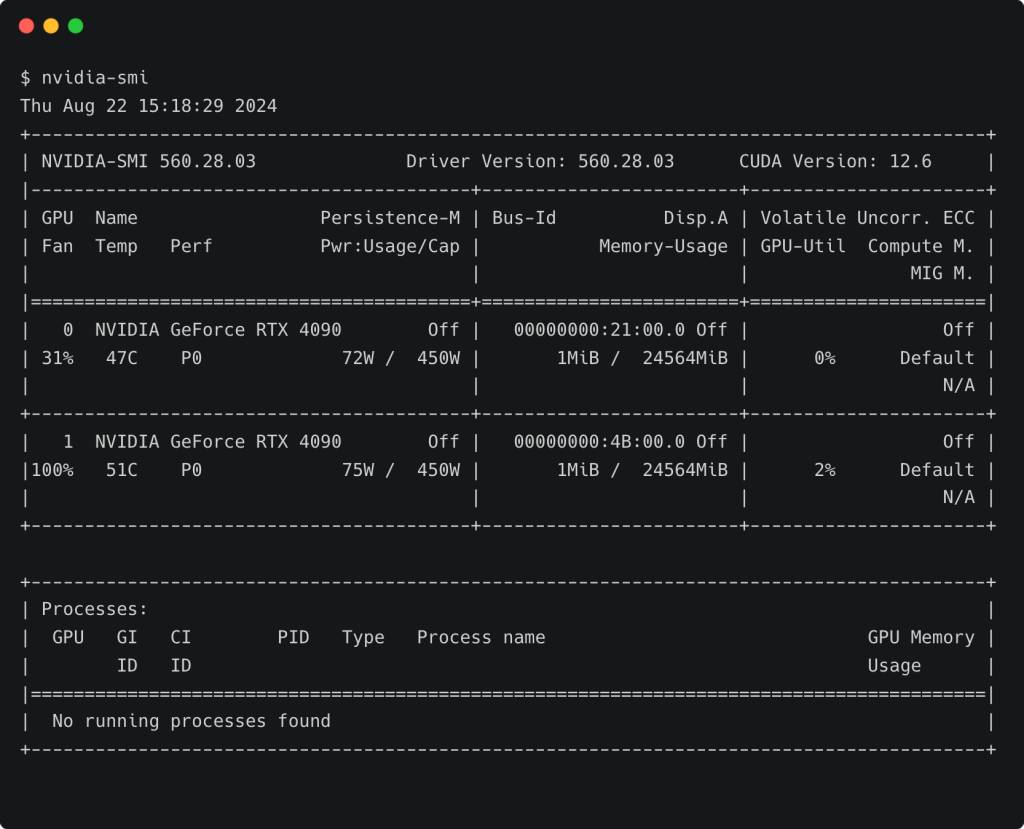1024x829 pixels.
Task: Click the "MIG M." header
Action: tap(942, 273)
